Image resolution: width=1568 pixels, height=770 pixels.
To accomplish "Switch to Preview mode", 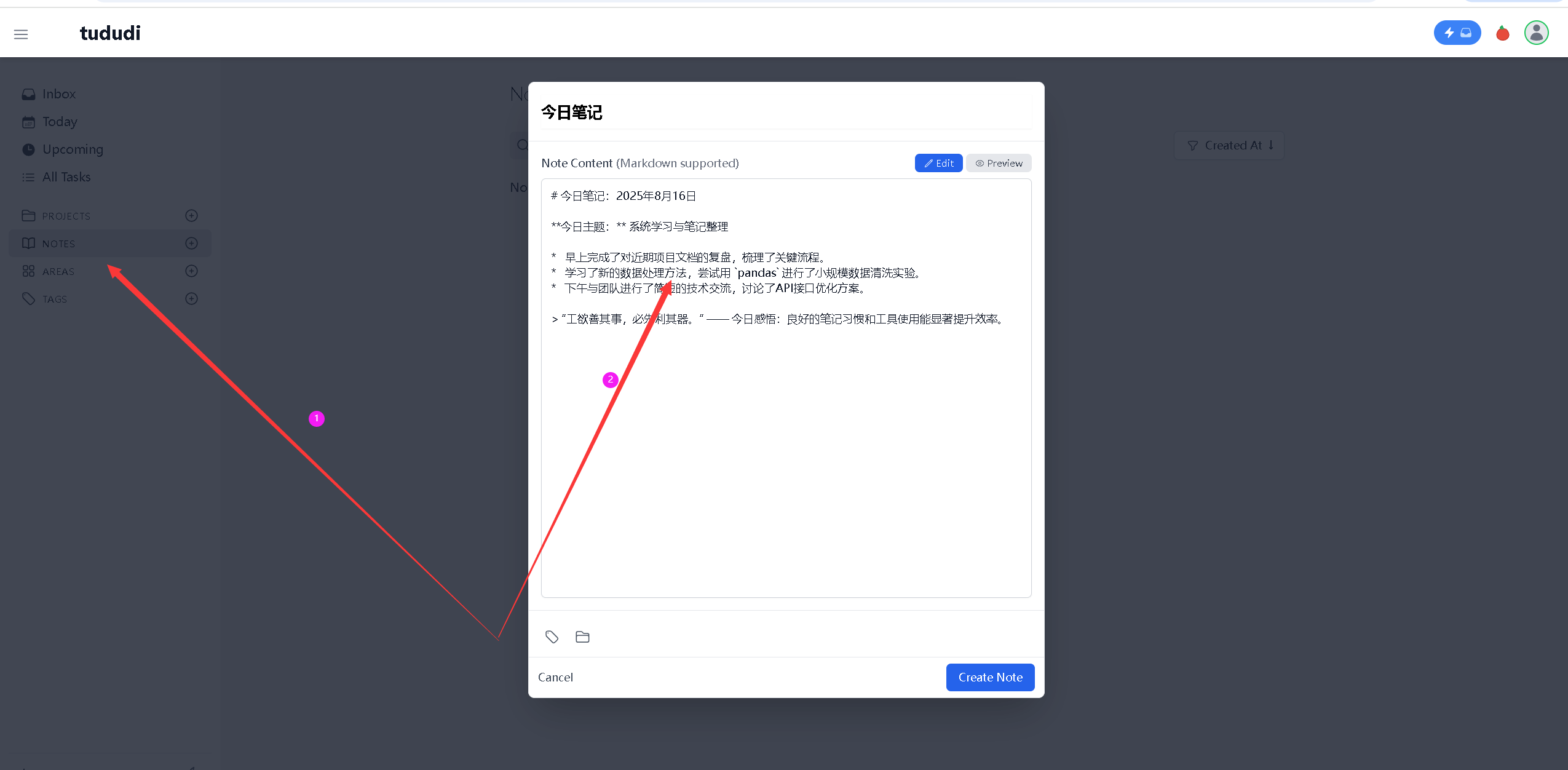I will [x=999, y=163].
